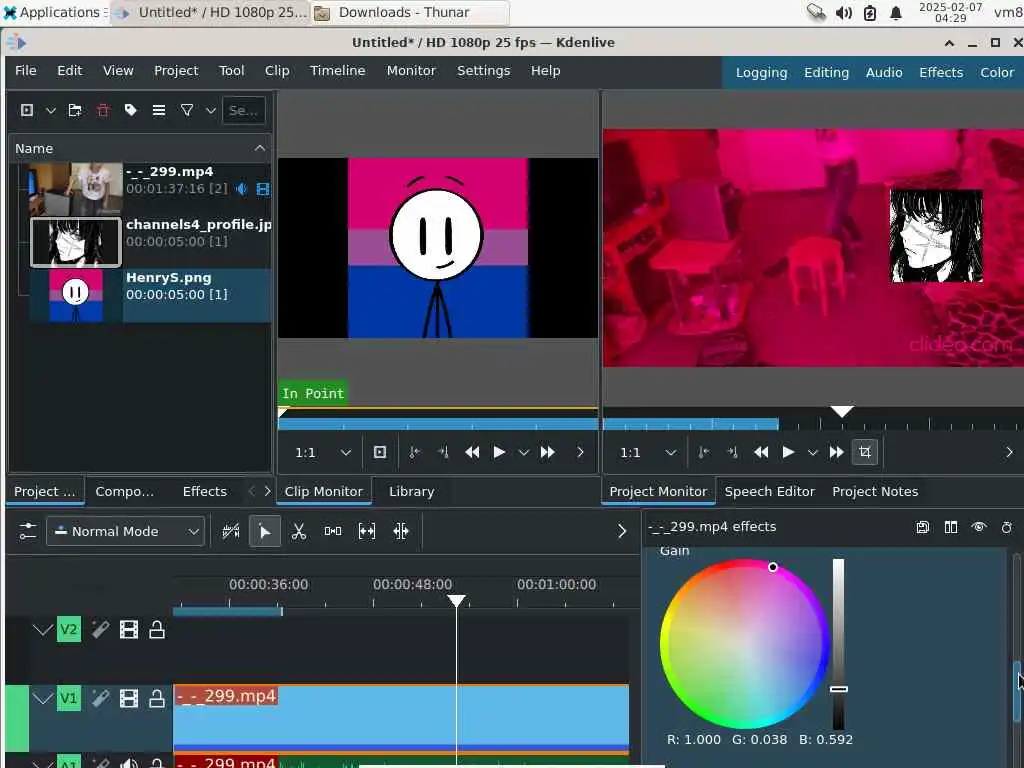
Task: Click the Gain brightness slider handle
Action: tap(839, 689)
